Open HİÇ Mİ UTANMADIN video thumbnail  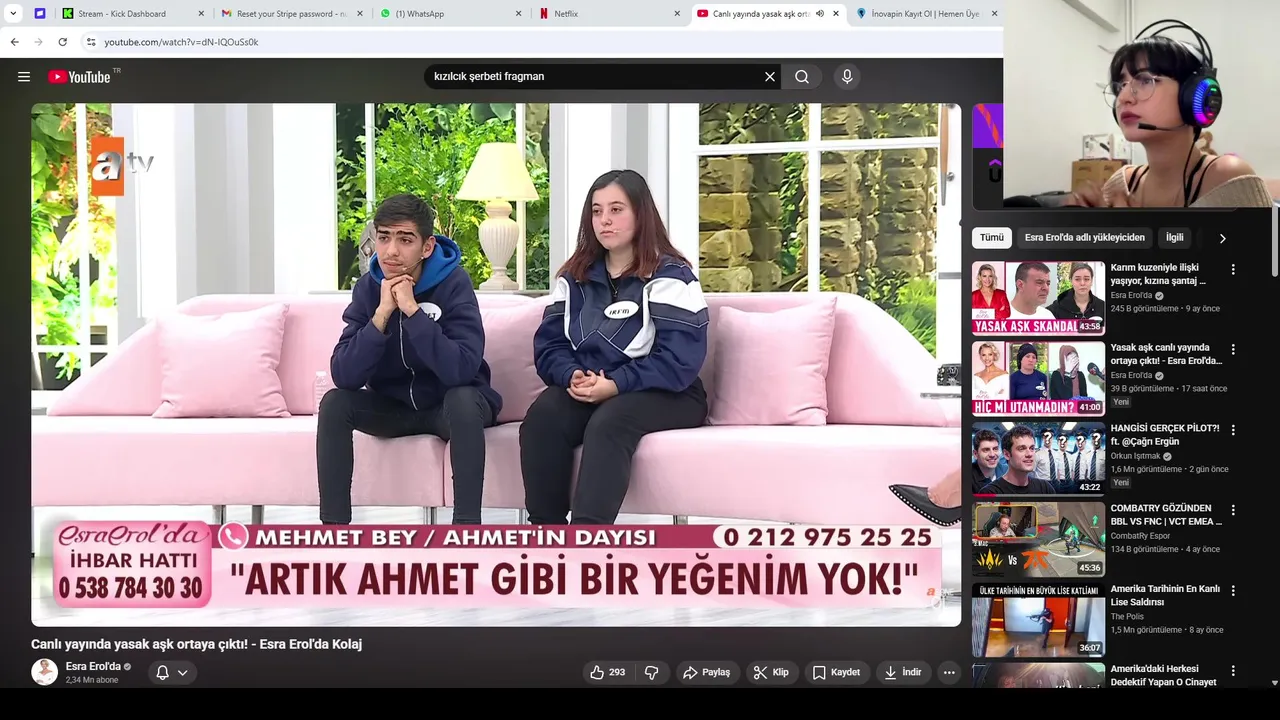pyautogui.click(x=1038, y=378)
